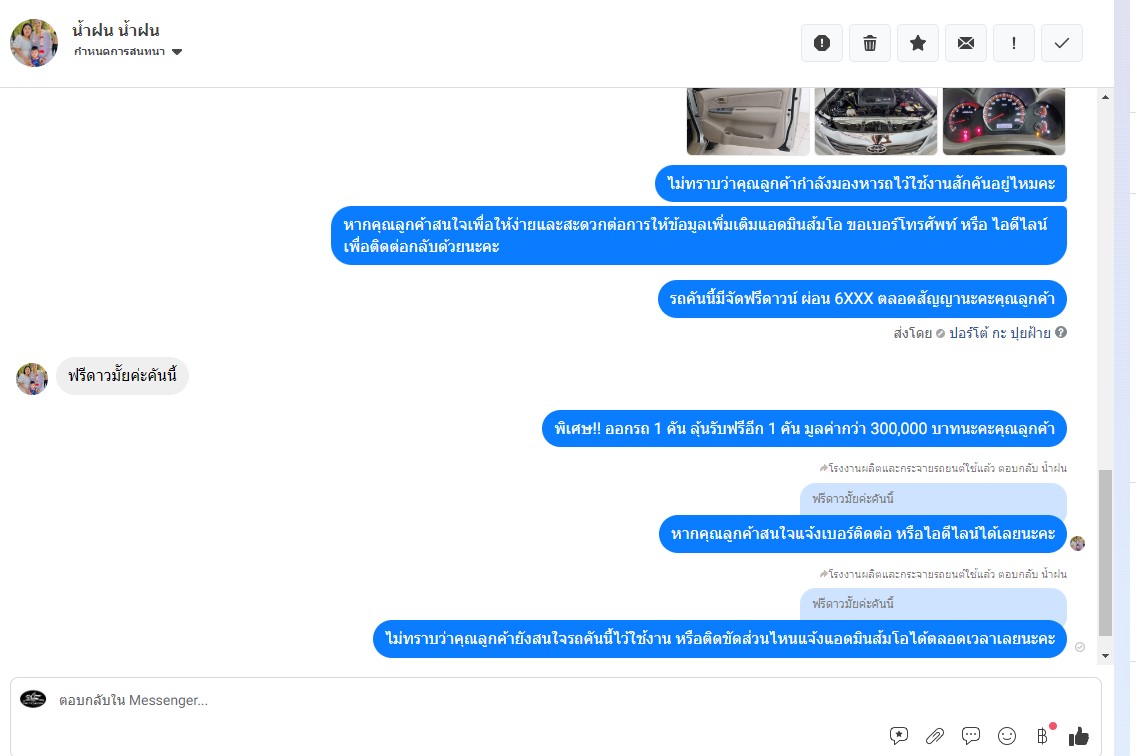This screenshot has height=756, width=1136.
Task: Open the car door interior thumbnail
Action: 748,121
